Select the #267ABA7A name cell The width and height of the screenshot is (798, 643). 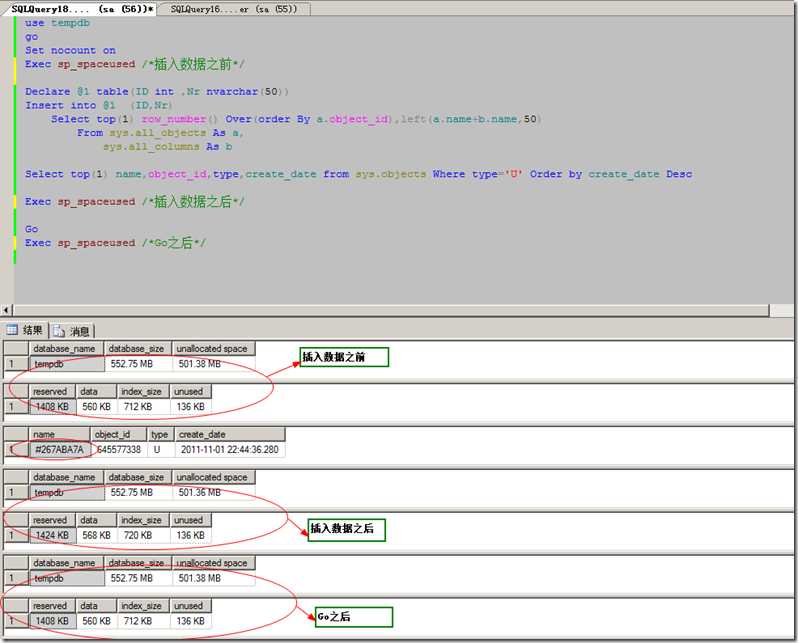point(59,450)
